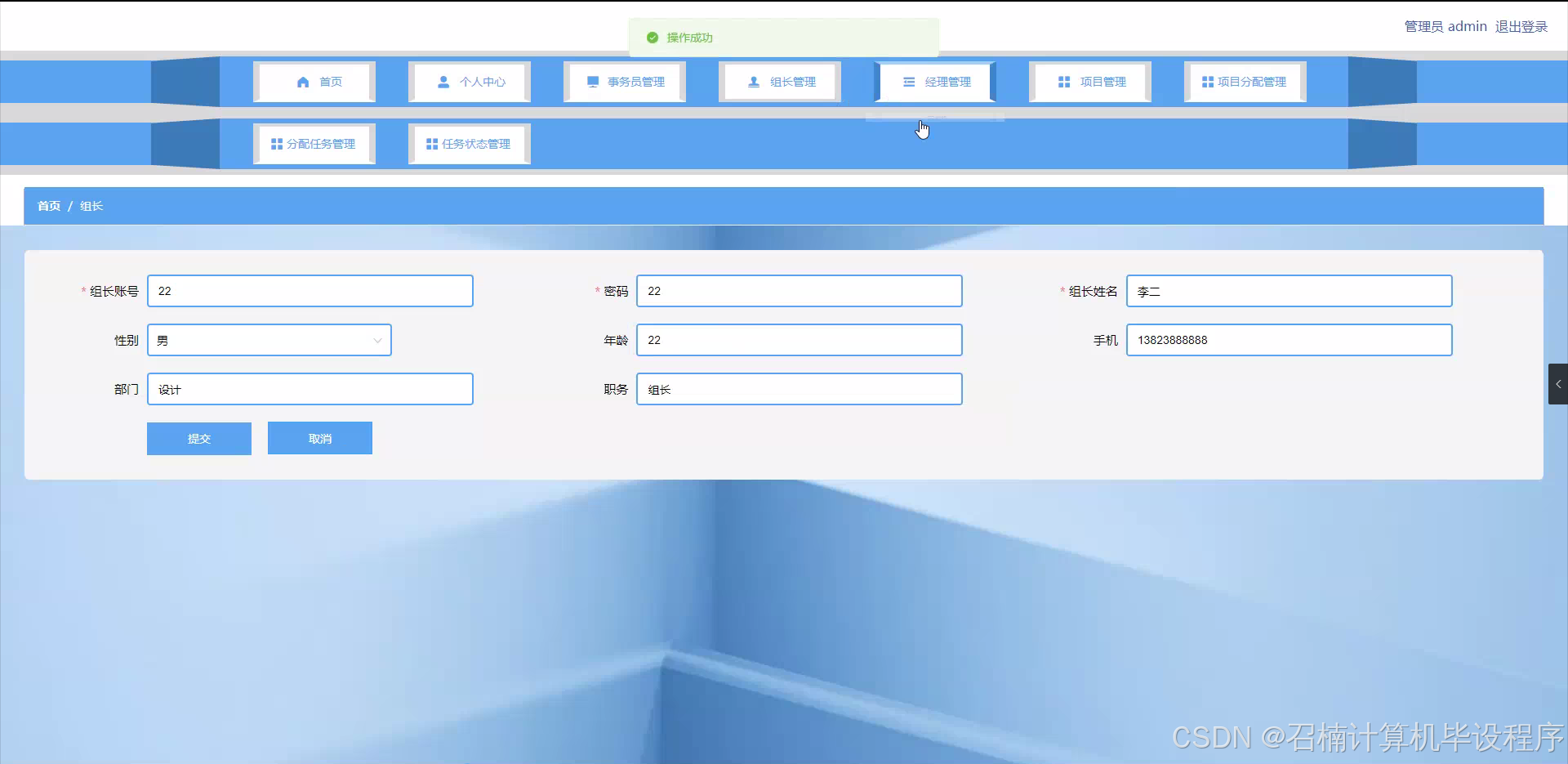
Task: Focus the 职务 input containing 组长
Action: tap(800, 389)
